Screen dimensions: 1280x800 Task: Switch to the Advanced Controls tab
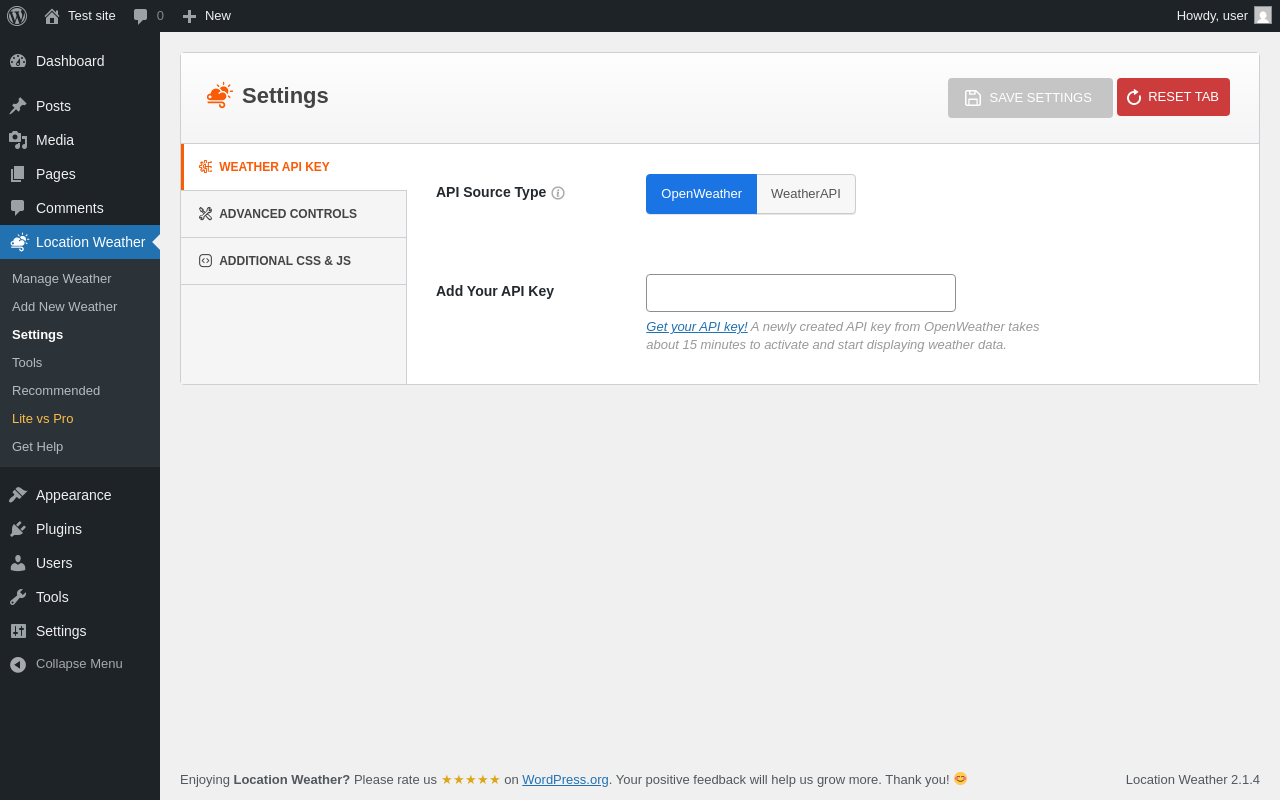coord(288,214)
